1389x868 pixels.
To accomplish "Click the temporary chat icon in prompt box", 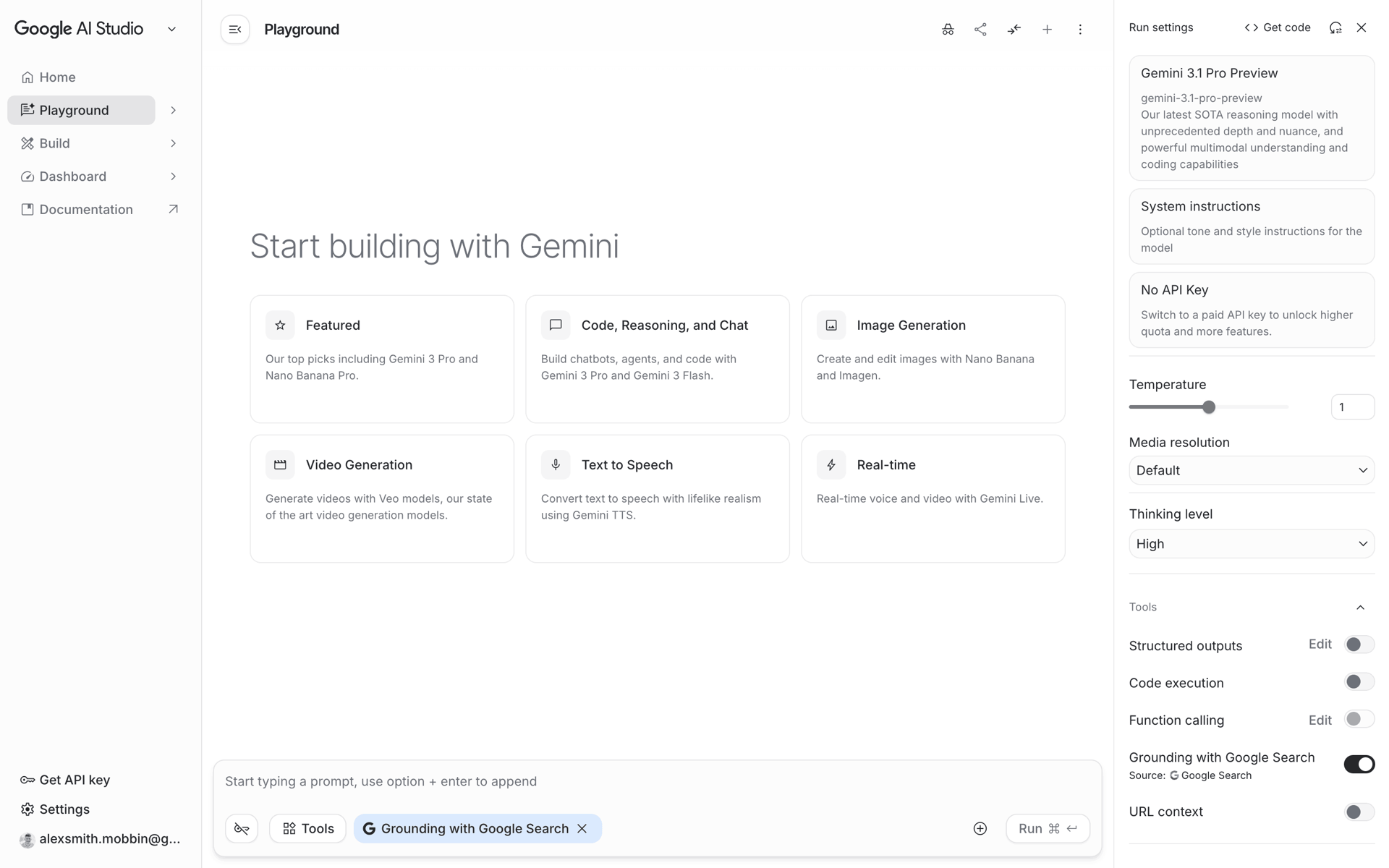I will point(242,829).
